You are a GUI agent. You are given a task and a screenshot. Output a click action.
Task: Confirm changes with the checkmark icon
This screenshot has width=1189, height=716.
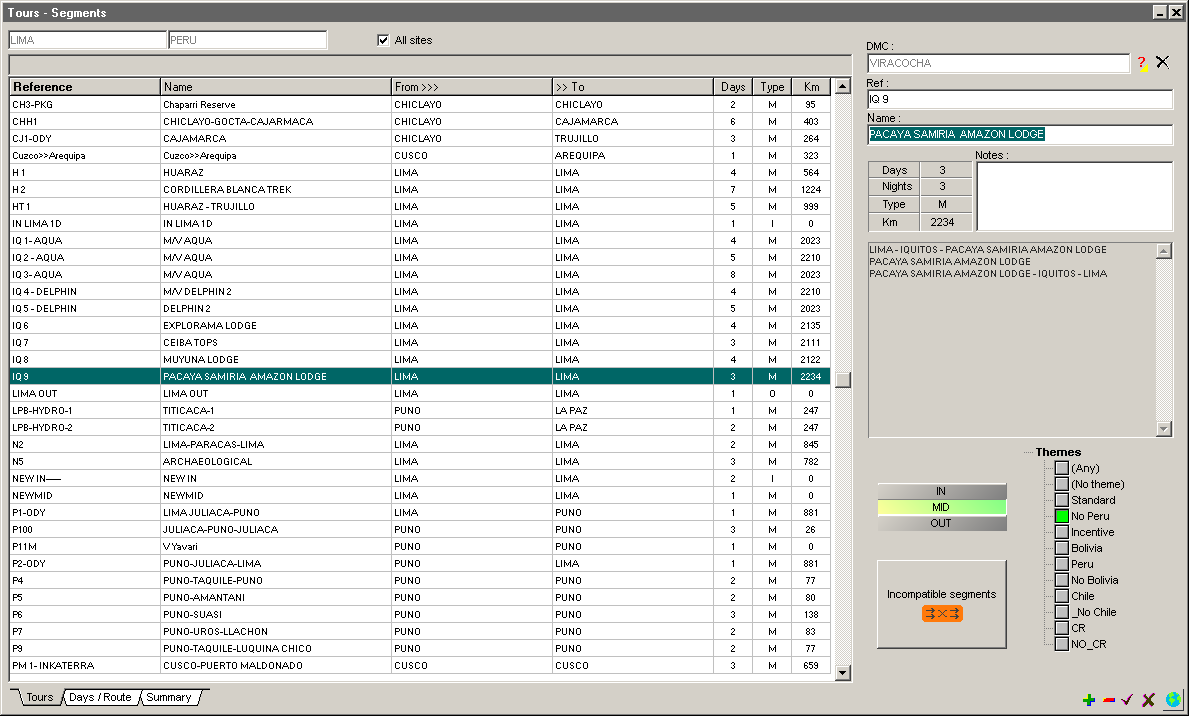point(1127,700)
